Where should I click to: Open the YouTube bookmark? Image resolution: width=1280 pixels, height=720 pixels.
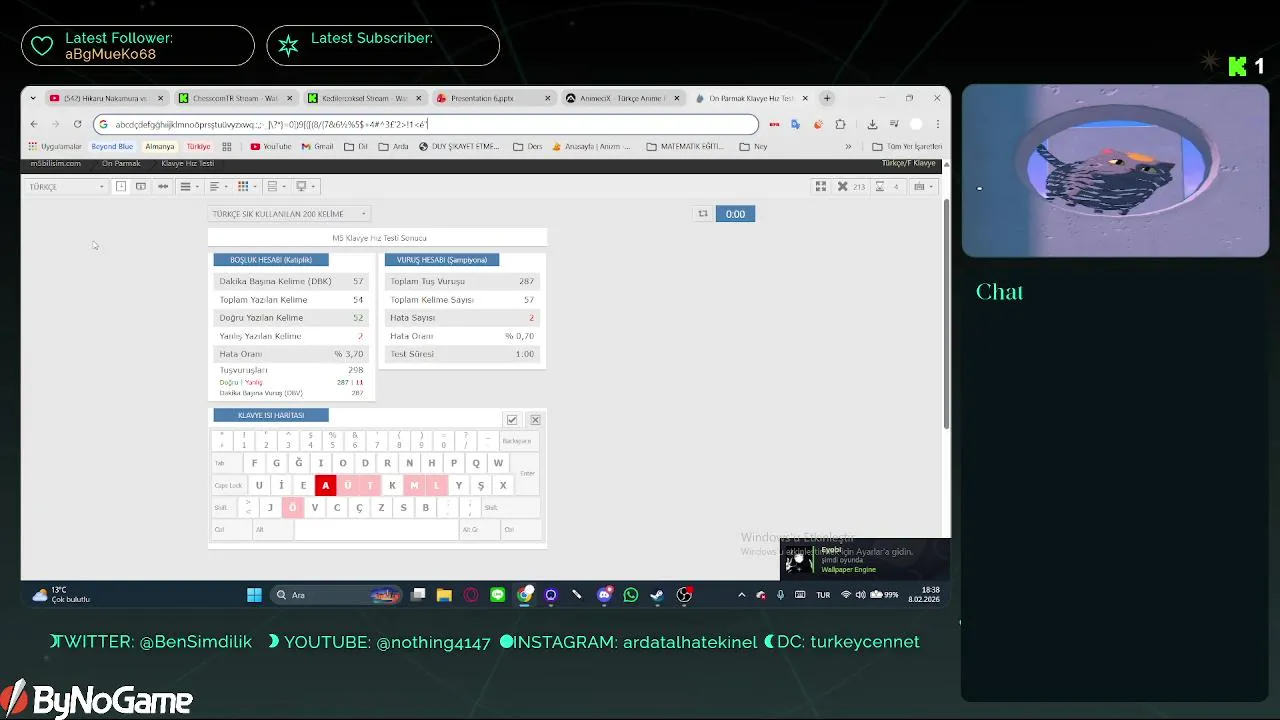point(271,146)
